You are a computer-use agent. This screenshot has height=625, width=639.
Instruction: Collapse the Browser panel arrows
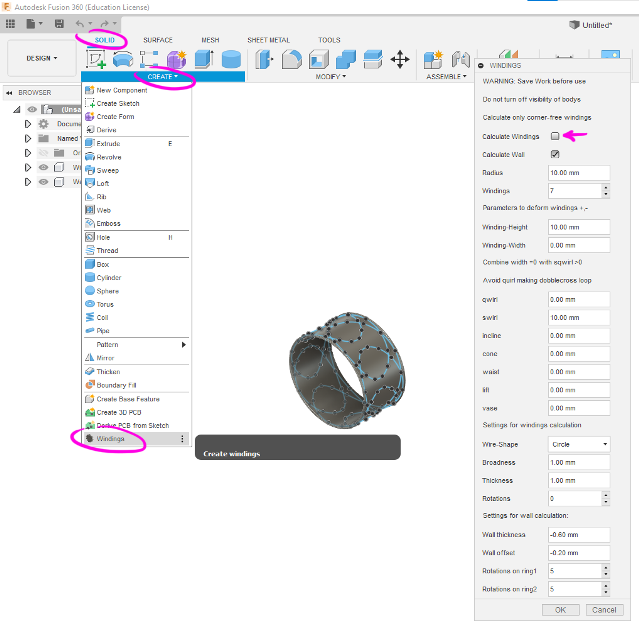[9, 93]
